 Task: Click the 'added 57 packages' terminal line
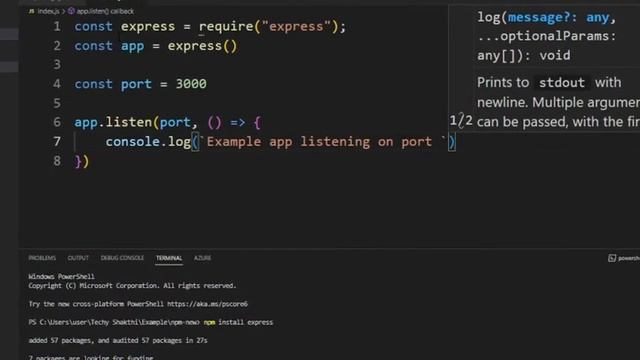(x=118, y=340)
